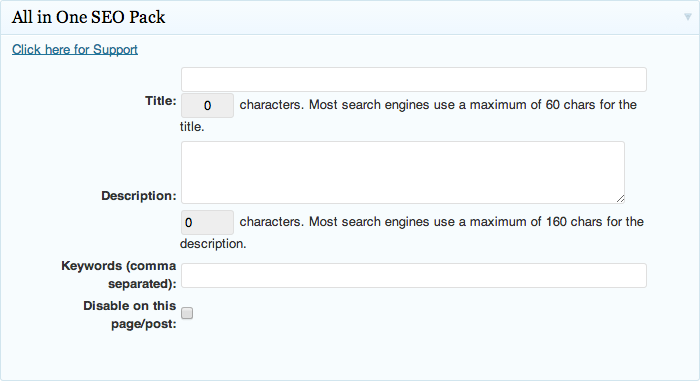Focus the Description text area
This screenshot has height=381, width=700.
pyautogui.click(x=403, y=172)
